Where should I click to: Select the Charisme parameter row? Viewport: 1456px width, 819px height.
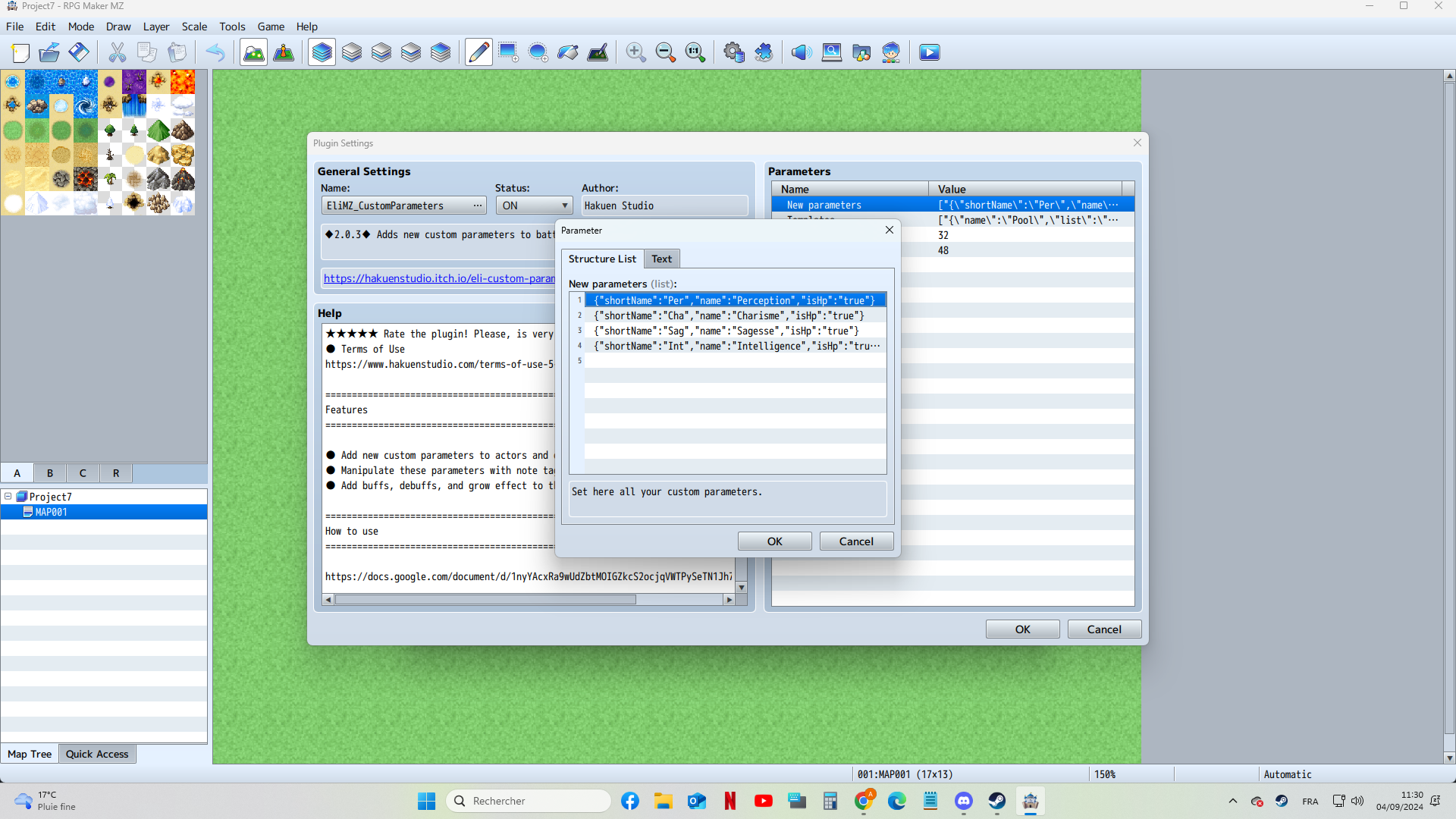[x=729, y=315]
